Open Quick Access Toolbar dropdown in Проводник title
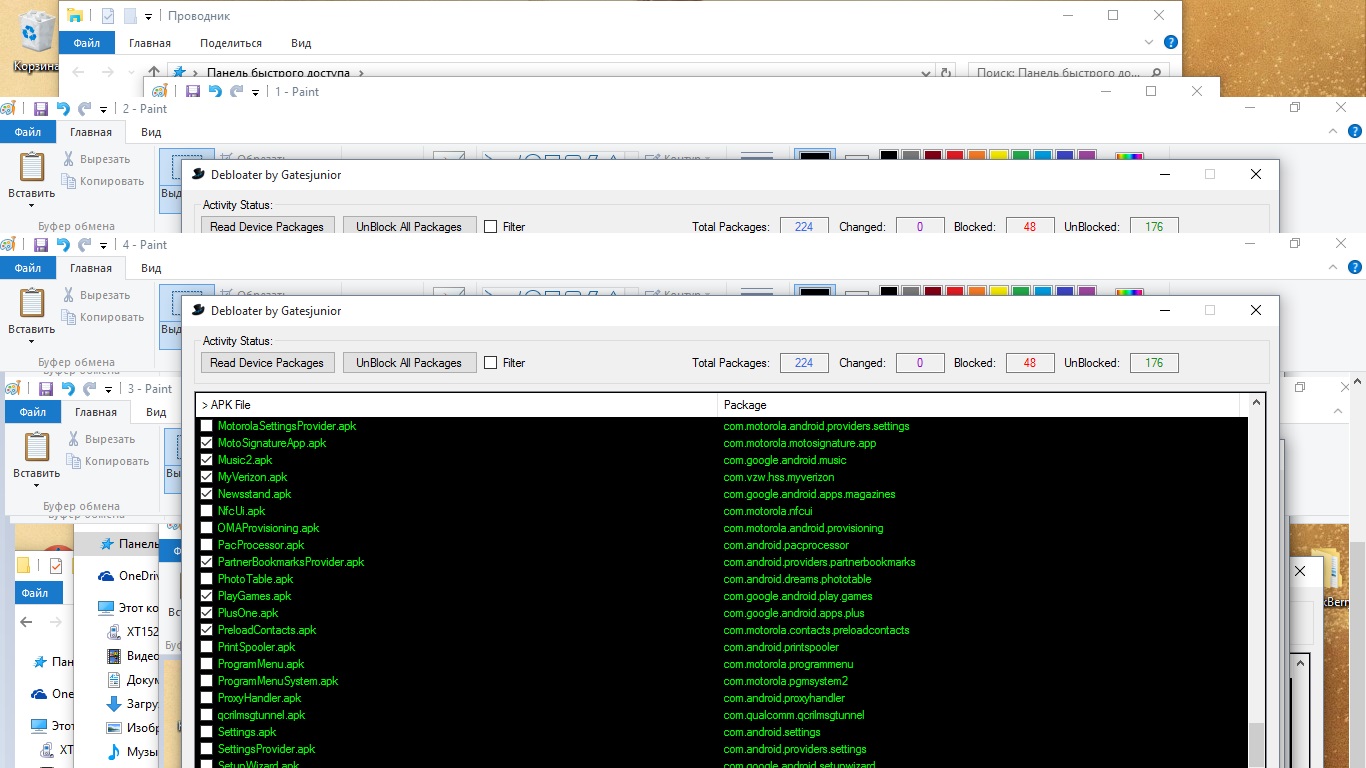This screenshot has width=1366, height=768. (x=148, y=16)
